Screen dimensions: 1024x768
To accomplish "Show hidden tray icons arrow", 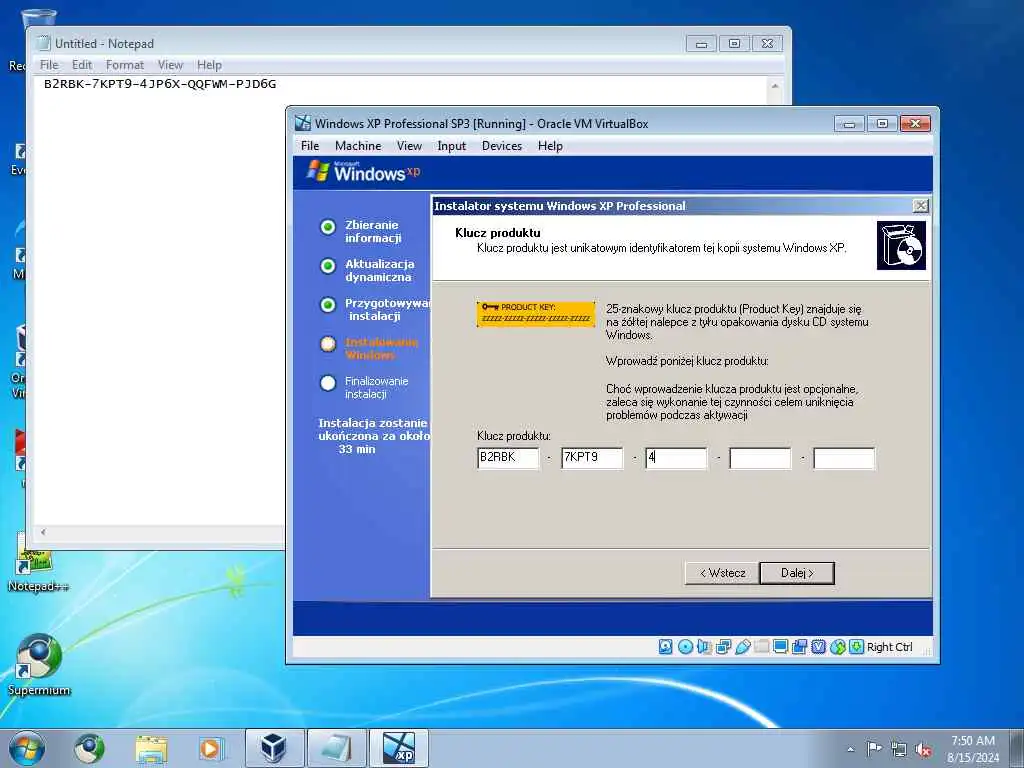I will [x=850, y=750].
